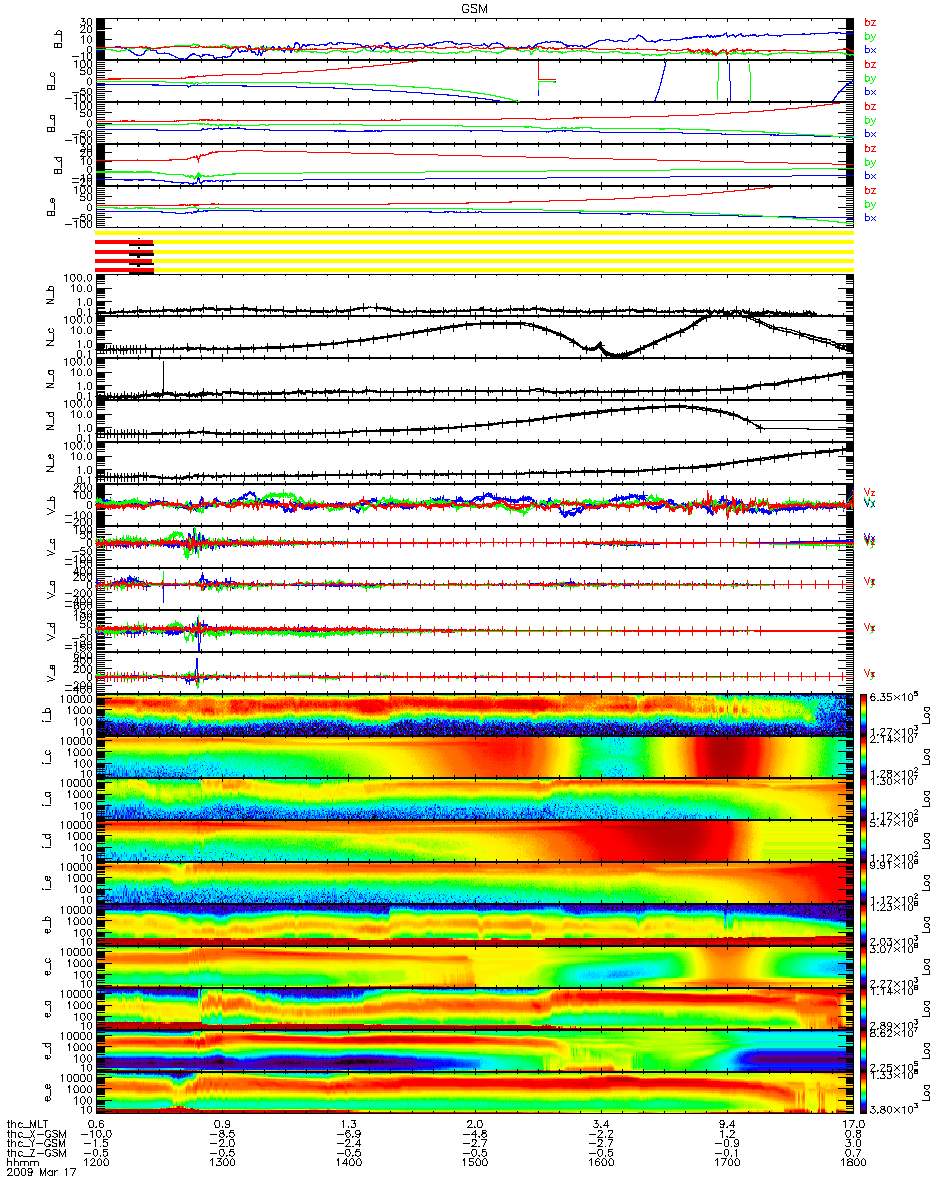The height and width of the screenshot is (1200, 930).
Task: Click the 1200 time tick label
Action: 96,1162
